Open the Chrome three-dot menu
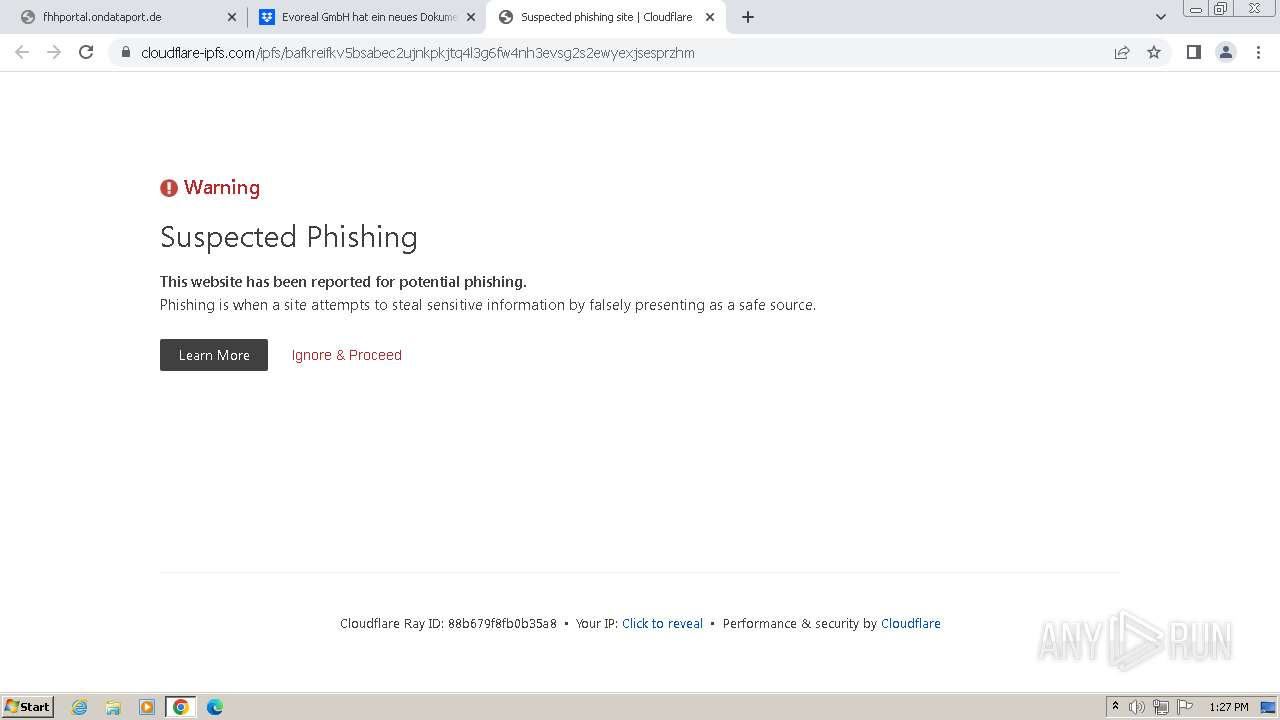 (x=1258, y=52)
